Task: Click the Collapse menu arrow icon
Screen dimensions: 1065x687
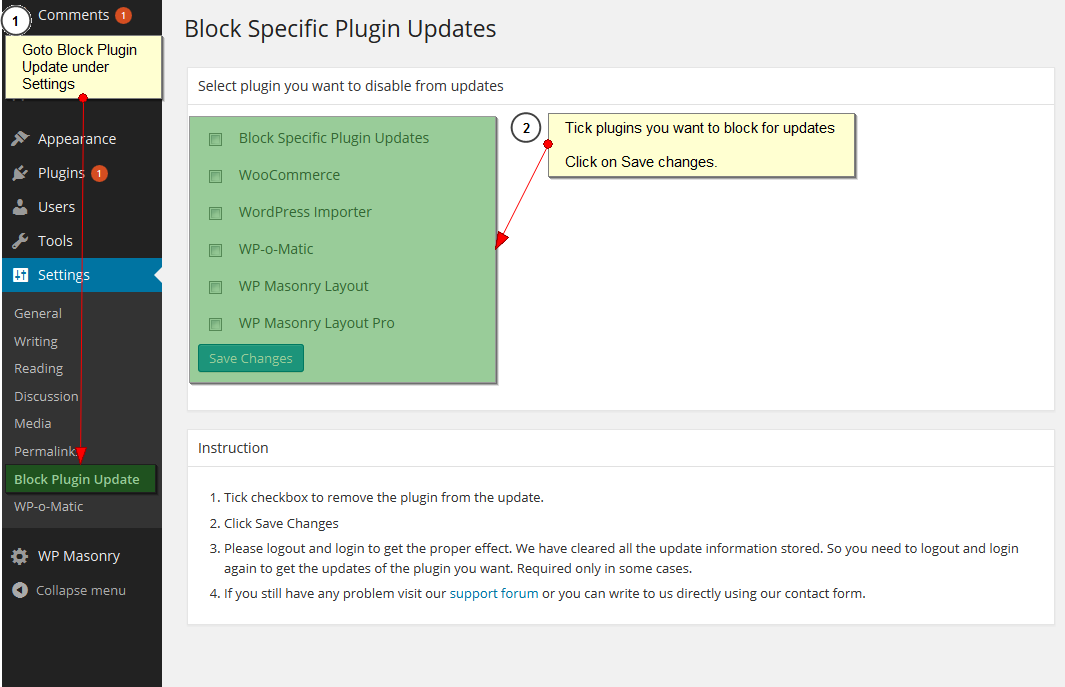Action: click(x=20, y=590)
